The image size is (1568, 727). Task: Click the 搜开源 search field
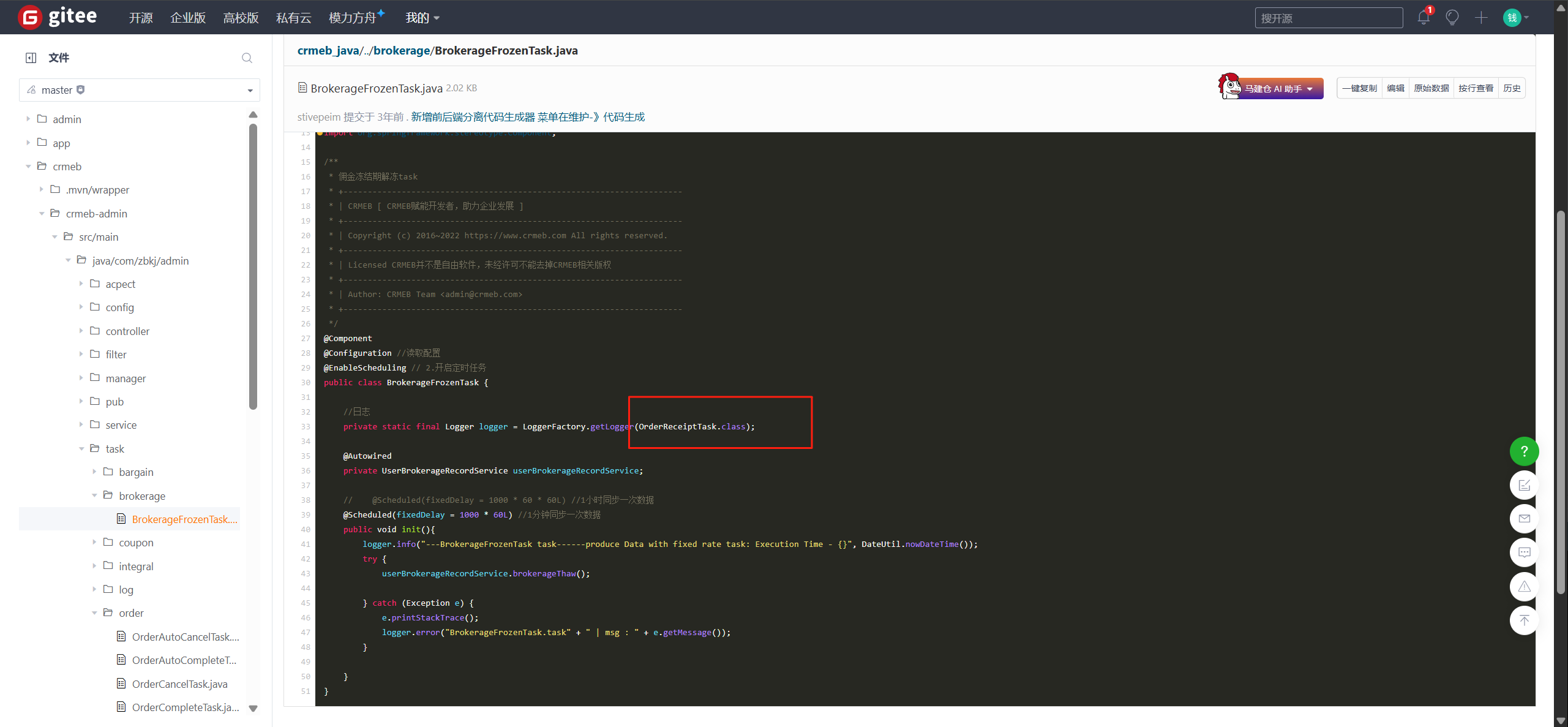(1329, 18)
